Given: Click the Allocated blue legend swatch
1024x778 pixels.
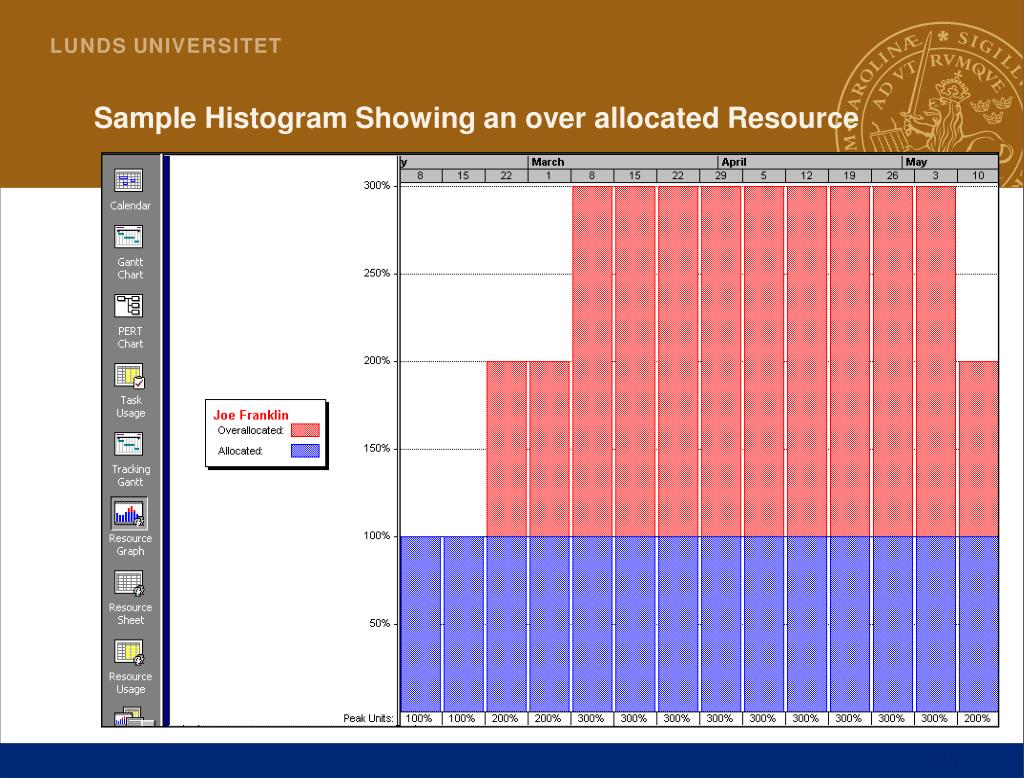Looking at the screenshot, I should (305, 451).
